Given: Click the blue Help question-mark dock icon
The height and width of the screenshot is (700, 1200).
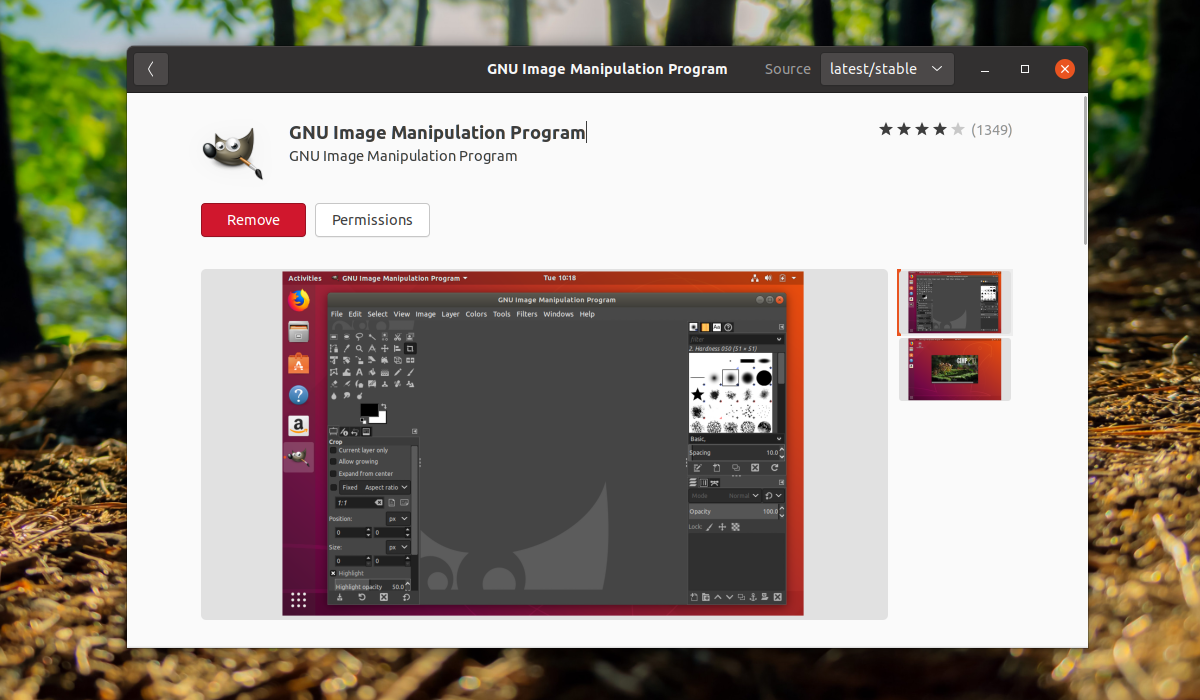Looking at the screenshot, I should (298, 395).
